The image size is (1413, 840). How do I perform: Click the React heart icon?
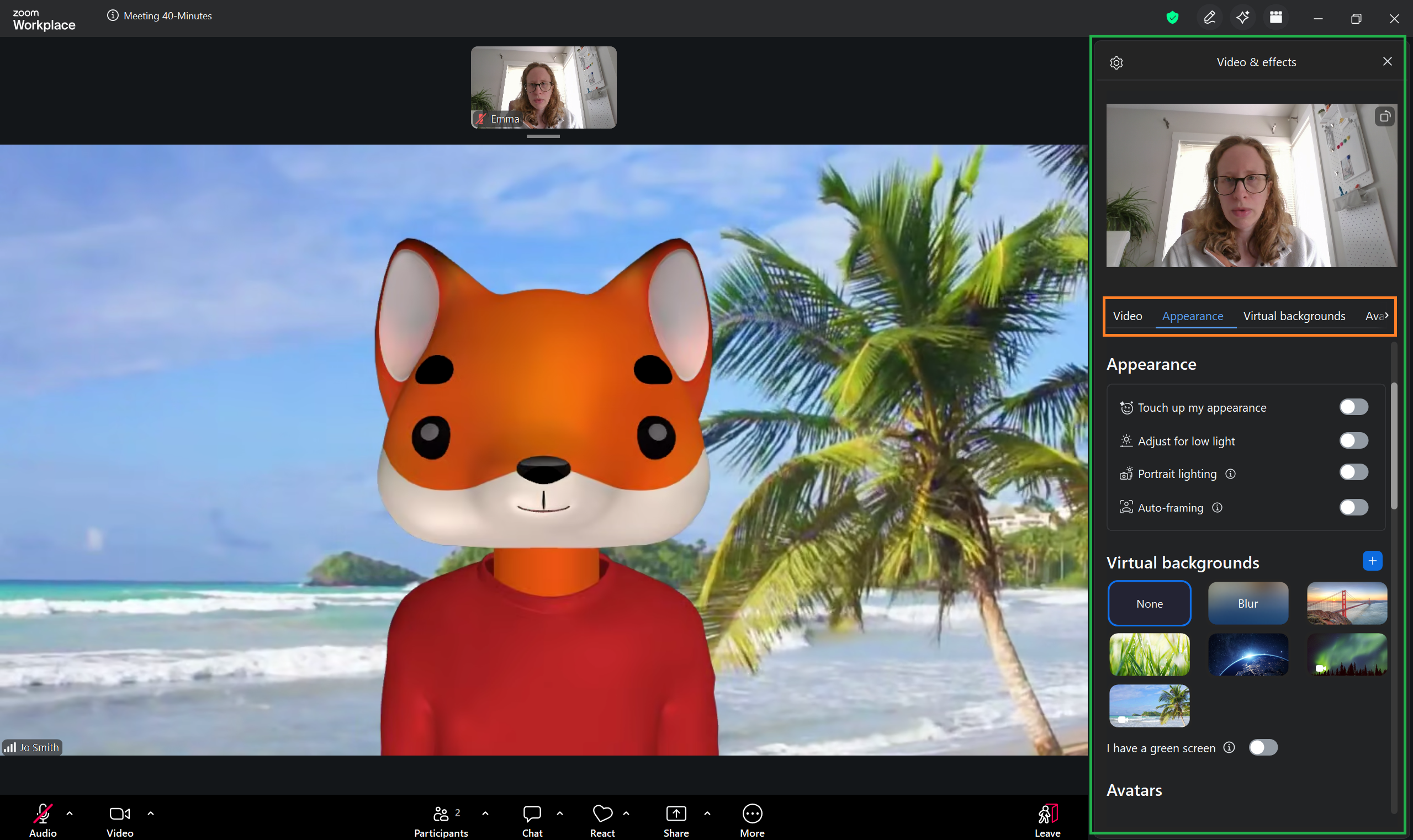coord(602,814)
